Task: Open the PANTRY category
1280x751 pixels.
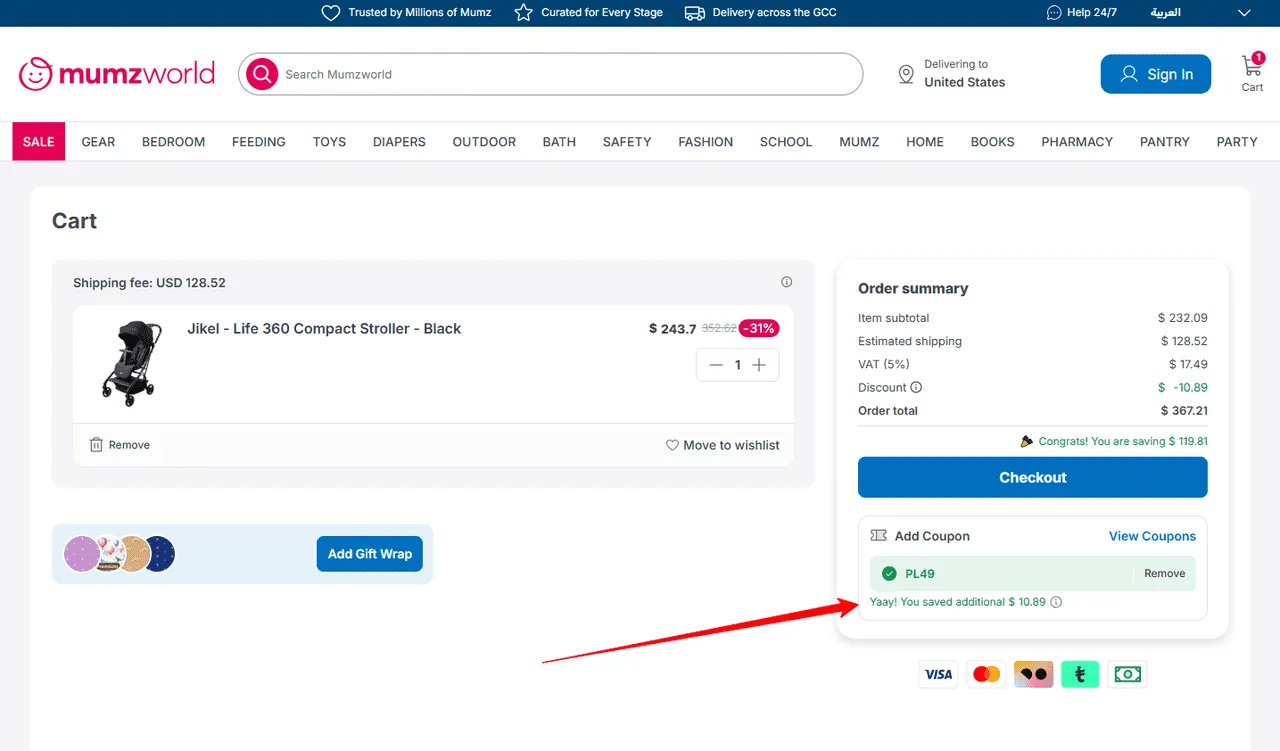Action: tap(1165, 142)
